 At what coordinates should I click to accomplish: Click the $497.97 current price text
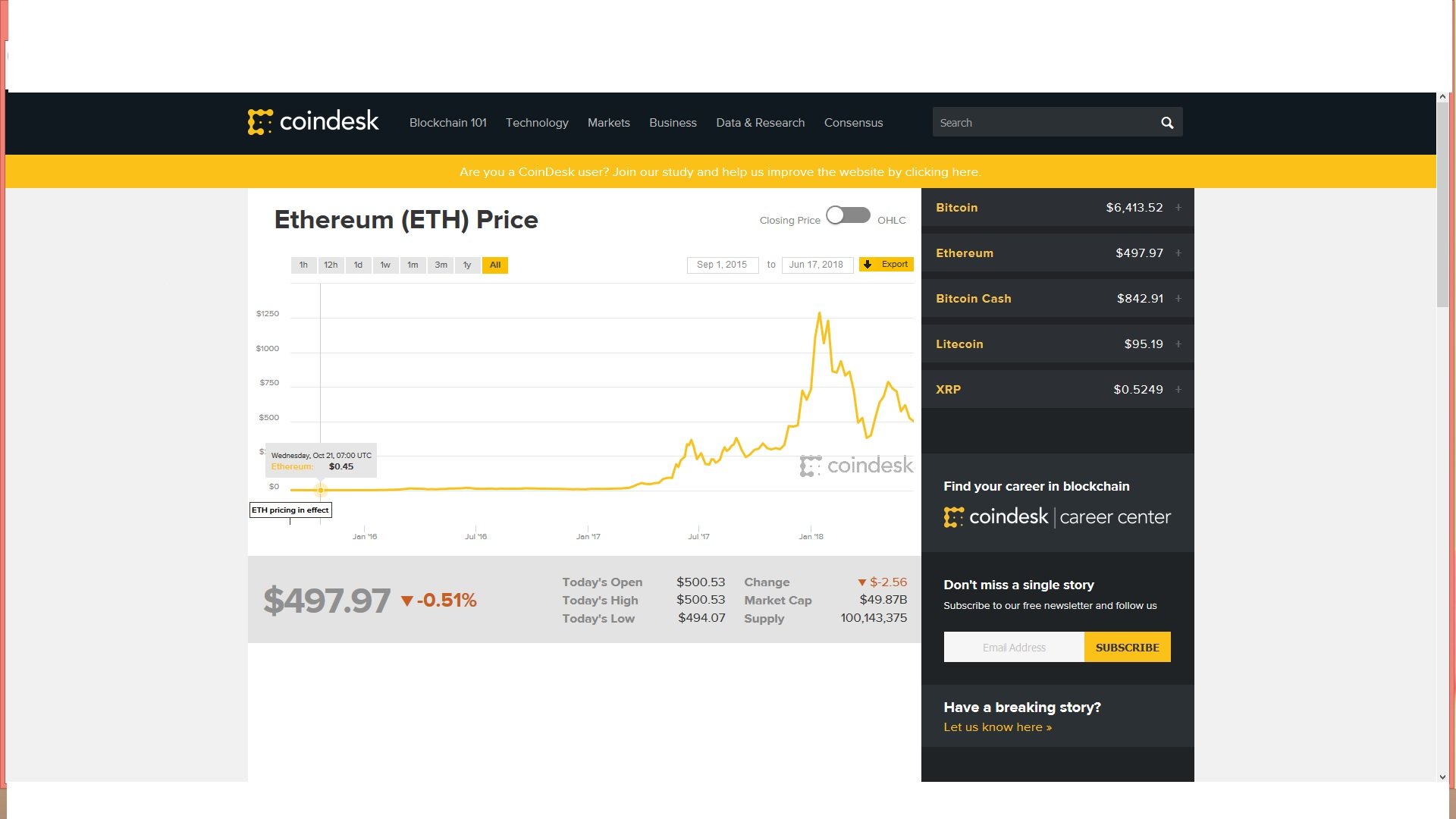[x=327, y=601]
